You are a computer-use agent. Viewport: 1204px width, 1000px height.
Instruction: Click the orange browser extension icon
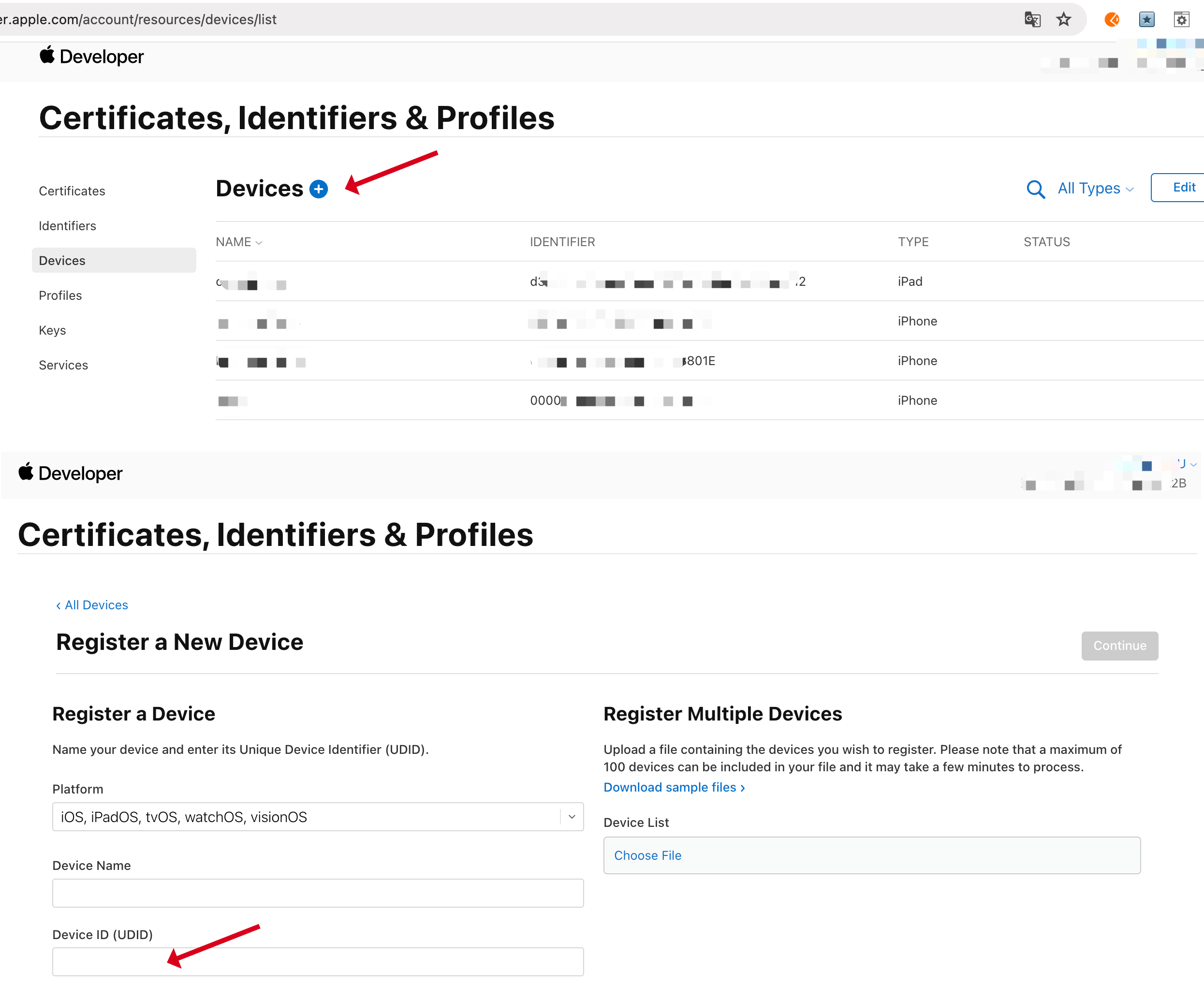tap(1112, 19)
